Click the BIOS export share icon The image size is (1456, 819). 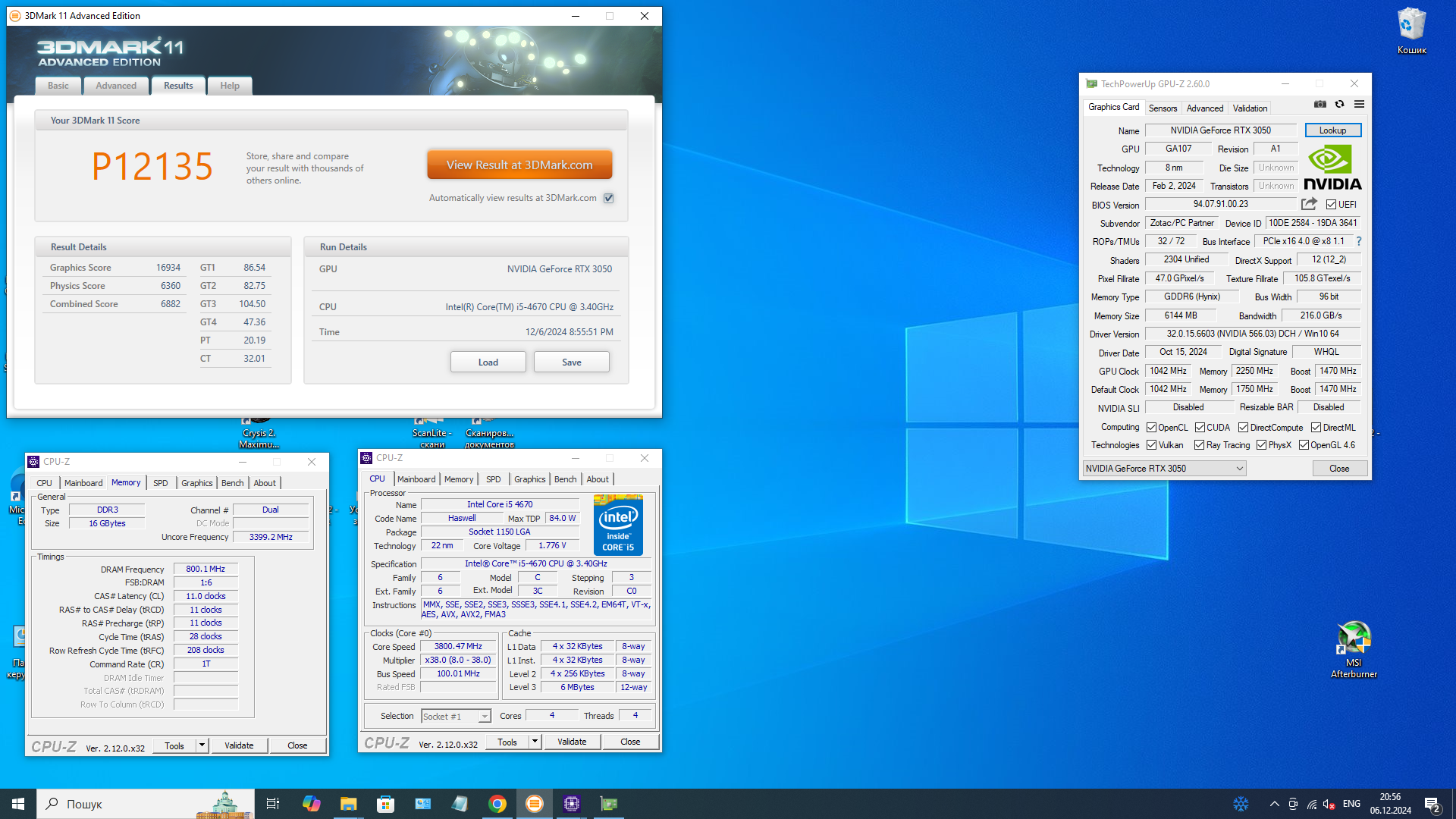[x=1309, y=204]
